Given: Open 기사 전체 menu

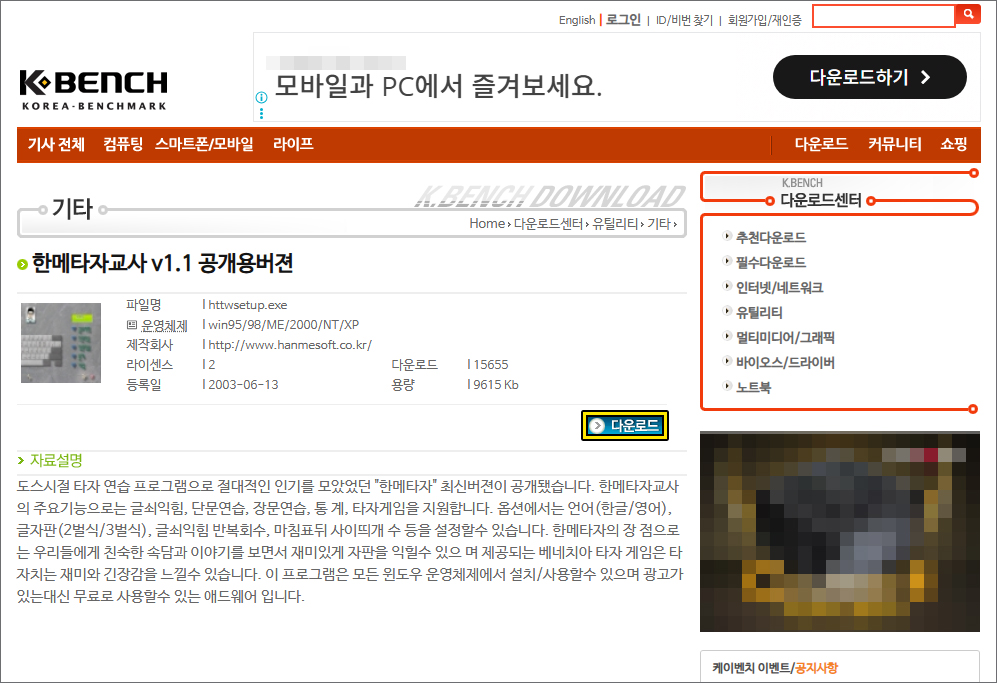Looking at the screenshot, I should [x=56, y=144].
